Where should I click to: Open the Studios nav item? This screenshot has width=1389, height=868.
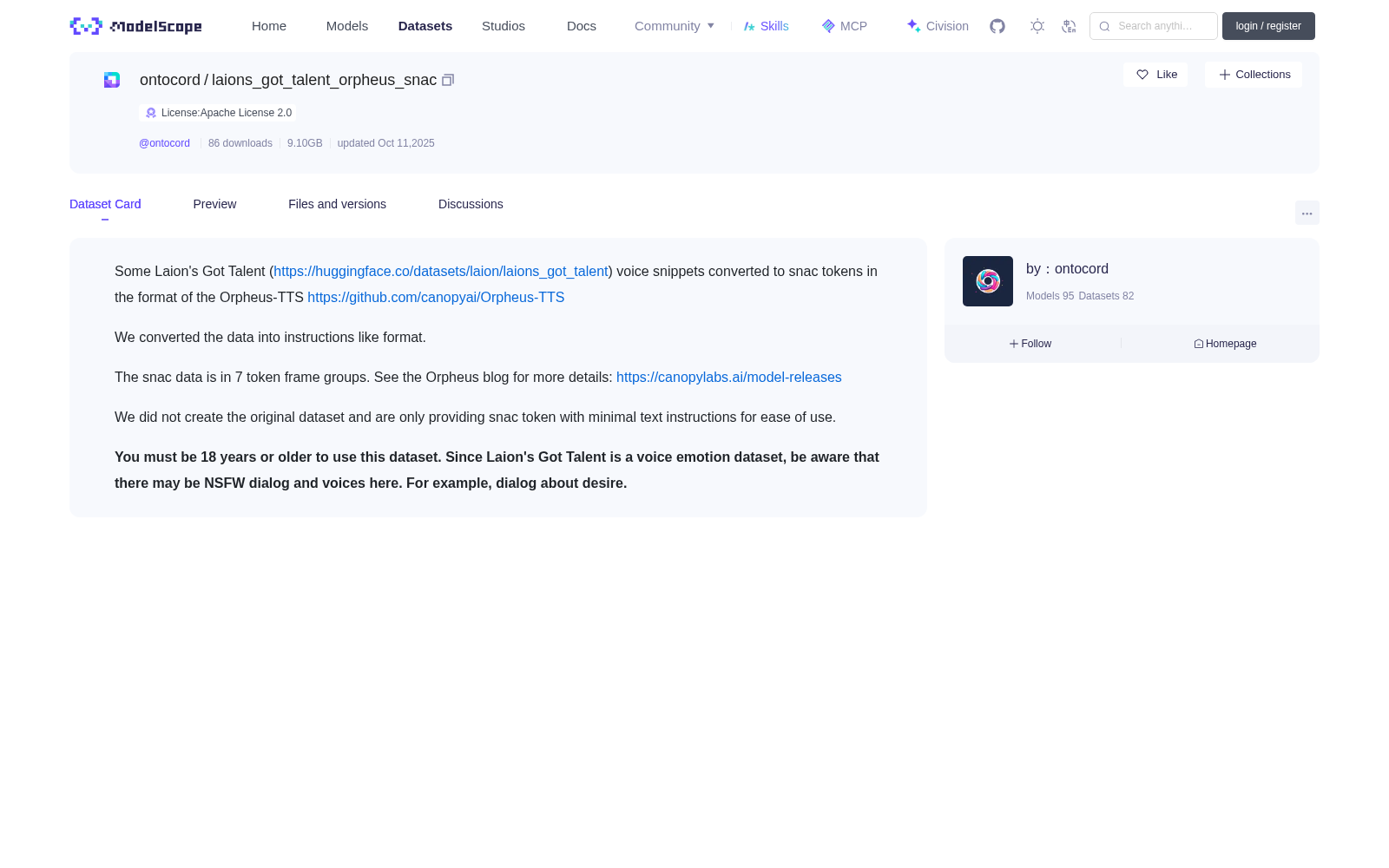[x=504, y=26]
